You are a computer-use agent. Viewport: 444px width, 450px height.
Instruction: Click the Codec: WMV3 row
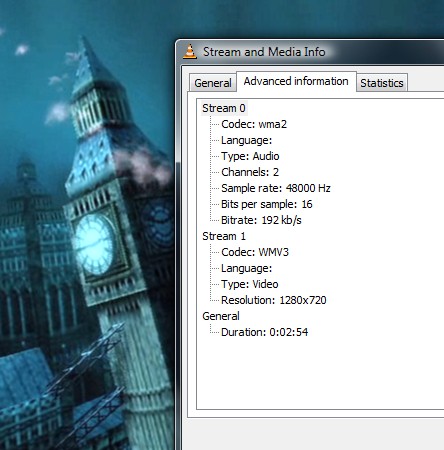255,252
